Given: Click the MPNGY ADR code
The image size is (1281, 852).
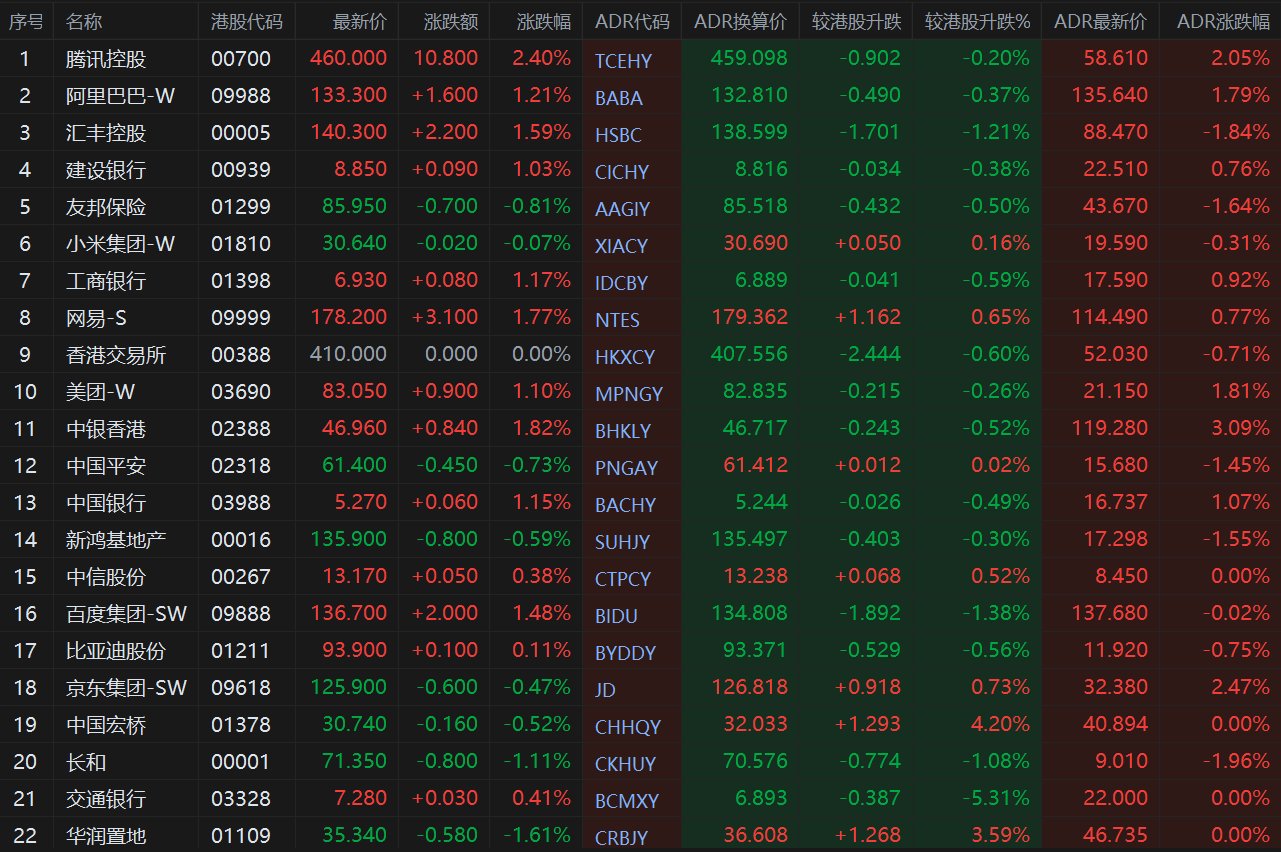Looking at the screenshot, I should (629, 395).
